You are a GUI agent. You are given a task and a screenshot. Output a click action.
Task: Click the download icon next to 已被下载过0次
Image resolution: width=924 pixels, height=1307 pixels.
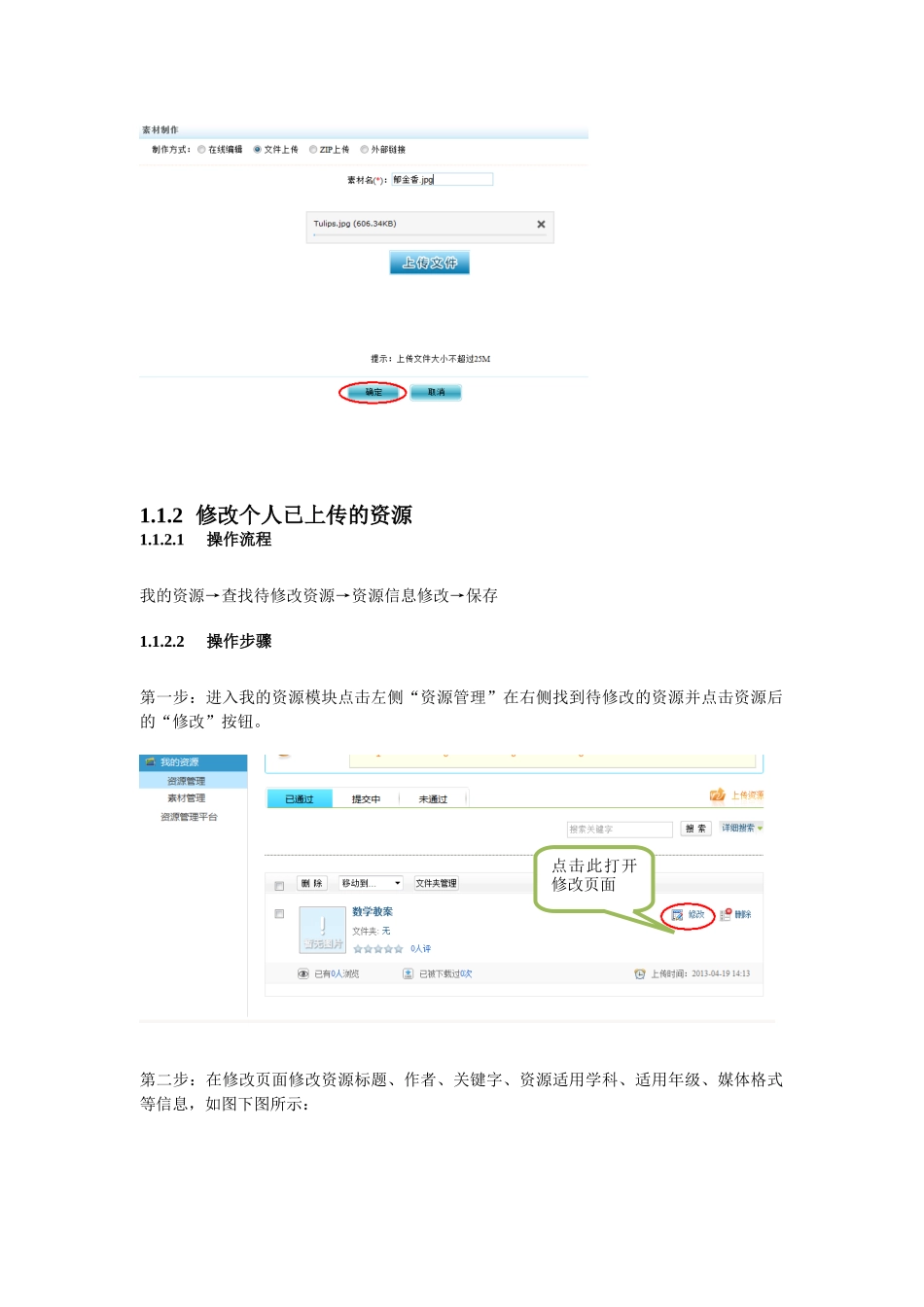409,974
